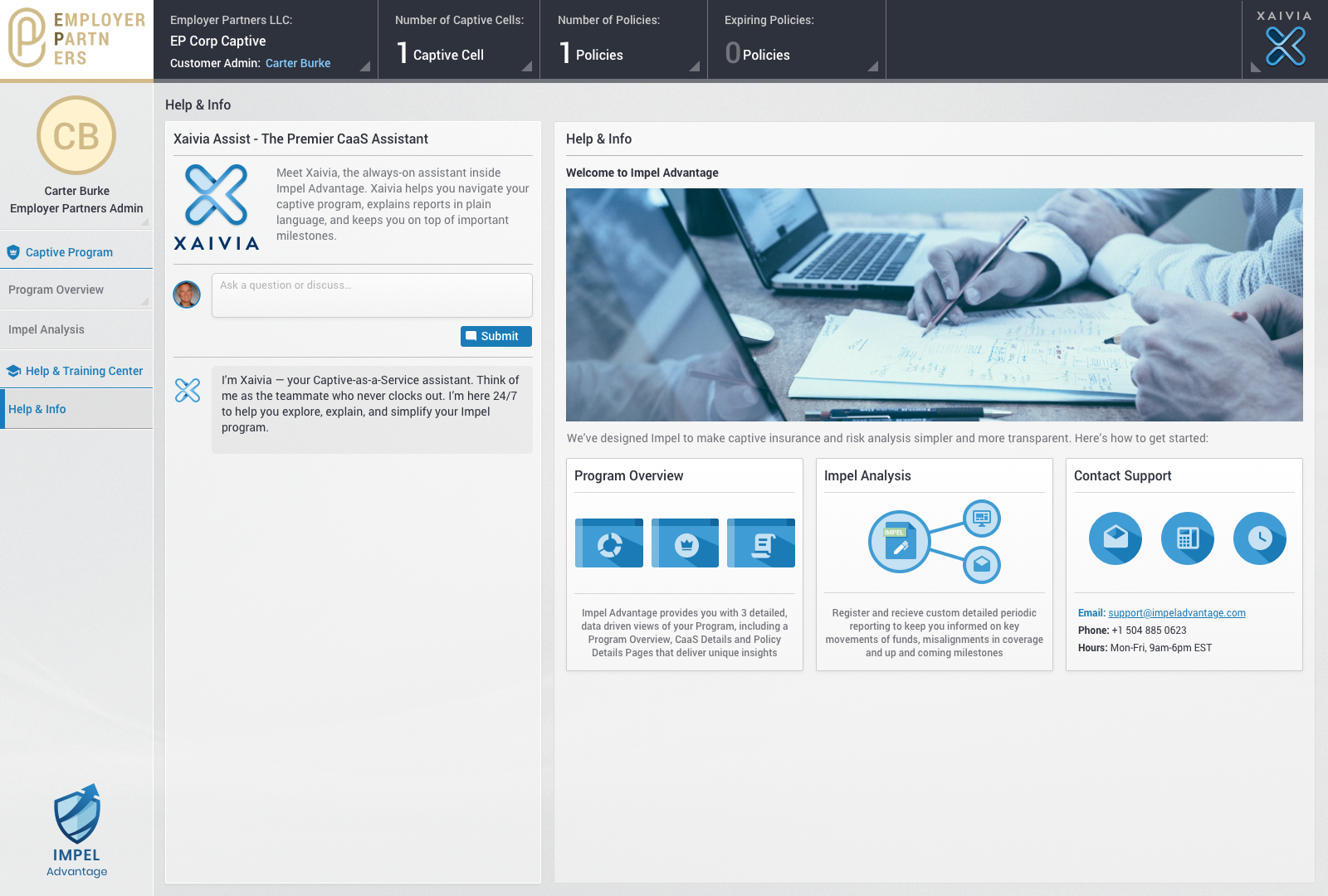Click the large Xaivia logo in the assistant panel
This screenshot has height=896, width=1328.
click(217, 207)
